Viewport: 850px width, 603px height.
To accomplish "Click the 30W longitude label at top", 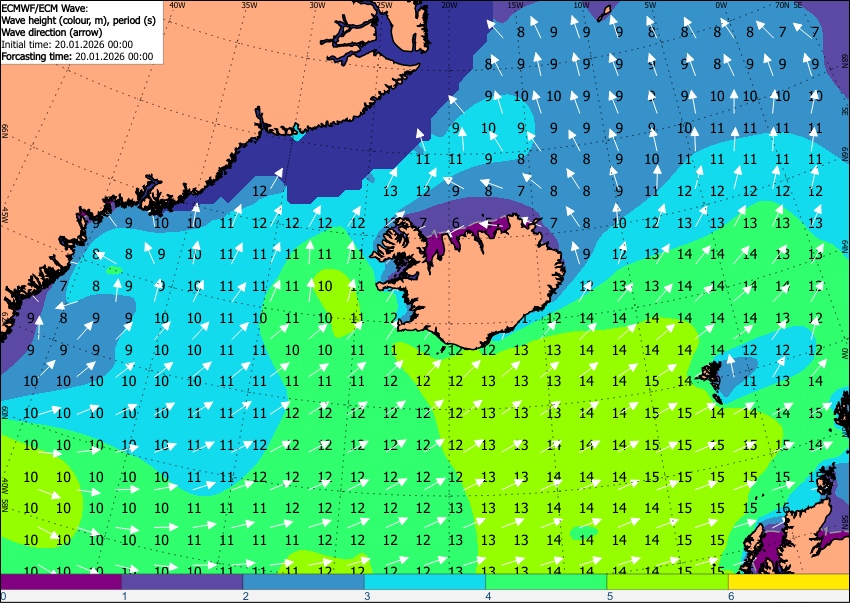I will click(317, 5).
